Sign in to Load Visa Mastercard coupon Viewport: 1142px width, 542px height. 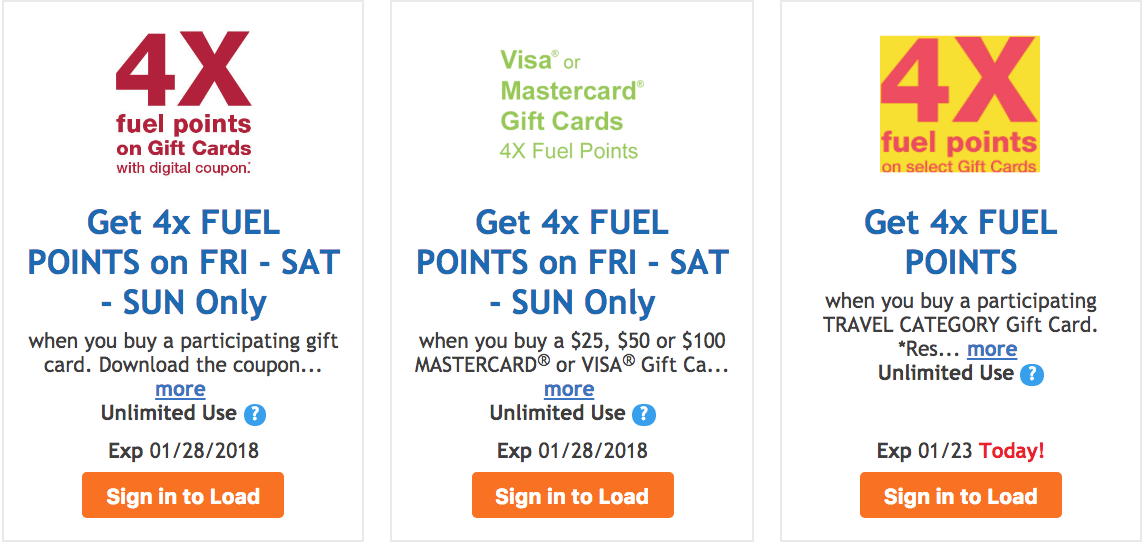pyautogui.click(x=572, y=495)
